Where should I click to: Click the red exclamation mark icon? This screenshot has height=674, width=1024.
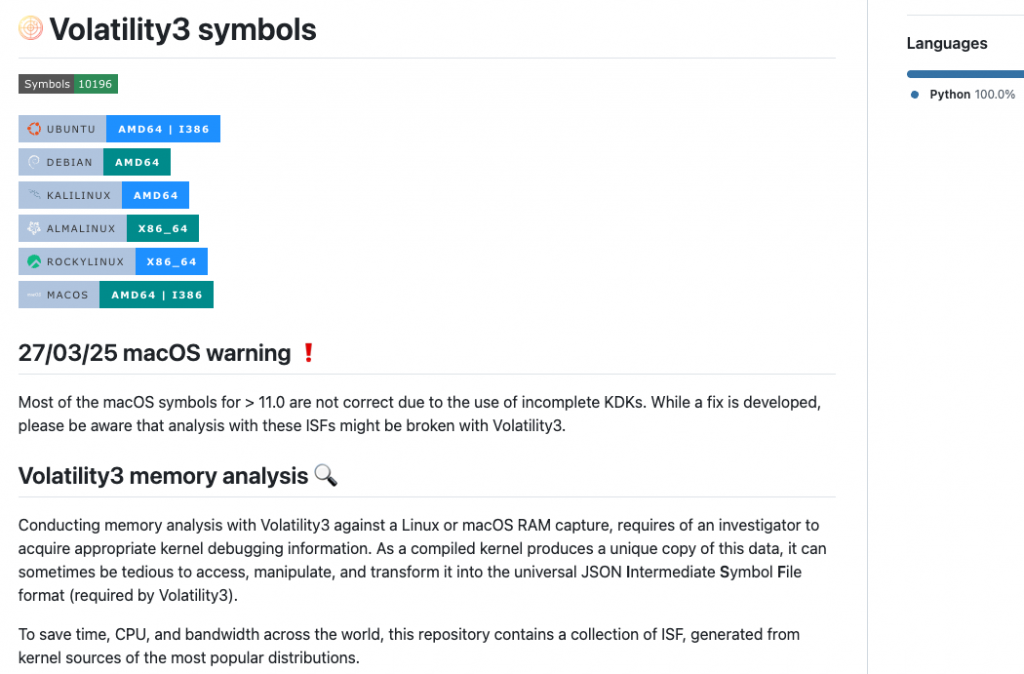308,353
